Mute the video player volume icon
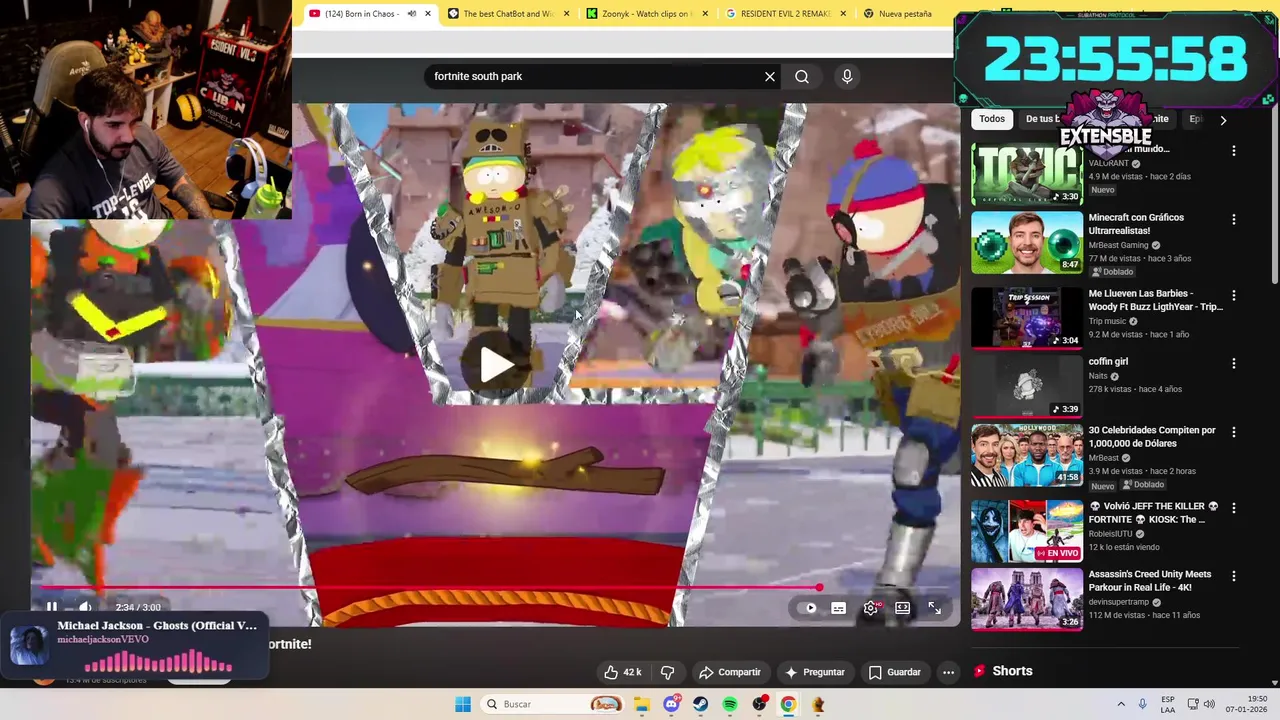Screen dimensions: 1280x720 pos(85,607)
